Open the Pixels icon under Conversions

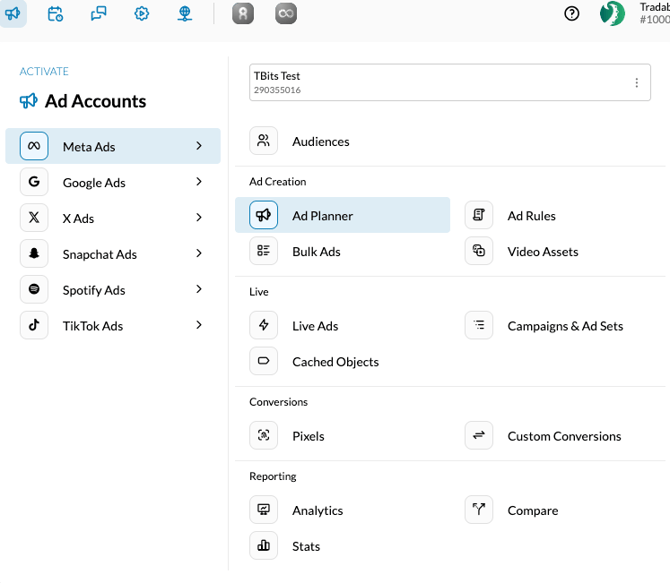(264, 436)
